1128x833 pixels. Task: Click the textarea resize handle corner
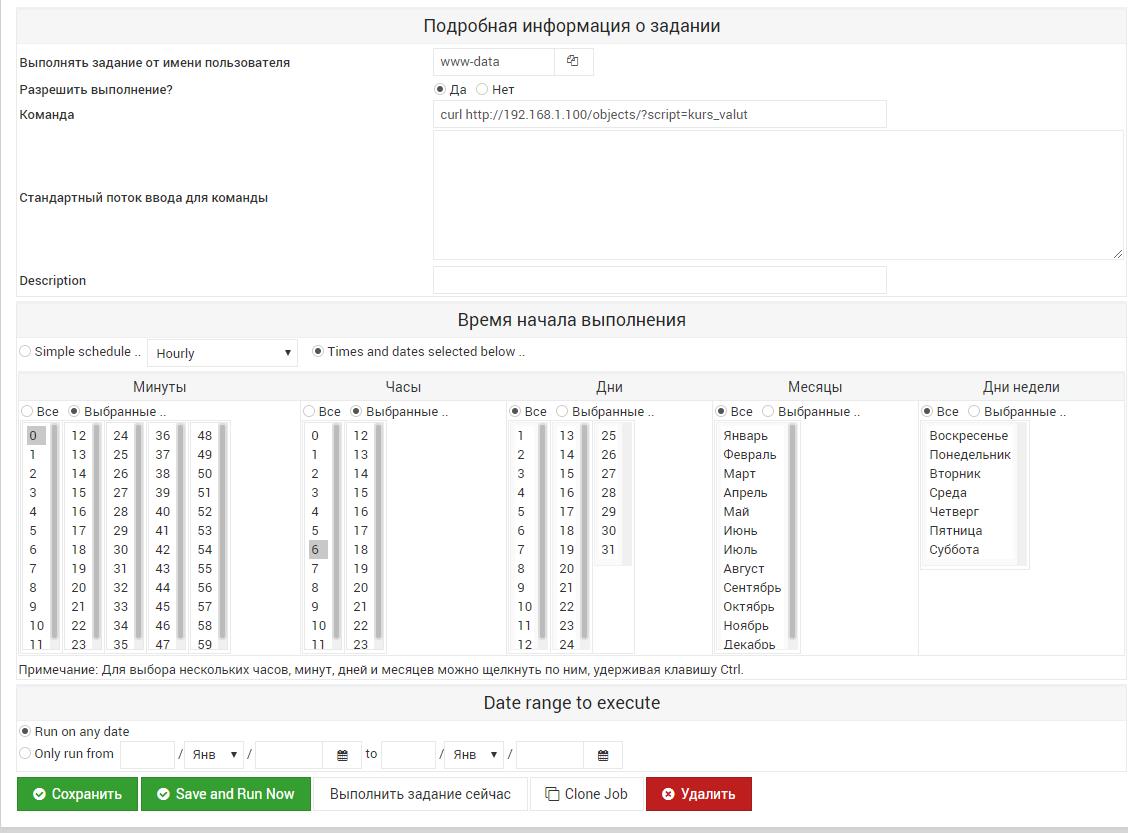pos(1117,254)
